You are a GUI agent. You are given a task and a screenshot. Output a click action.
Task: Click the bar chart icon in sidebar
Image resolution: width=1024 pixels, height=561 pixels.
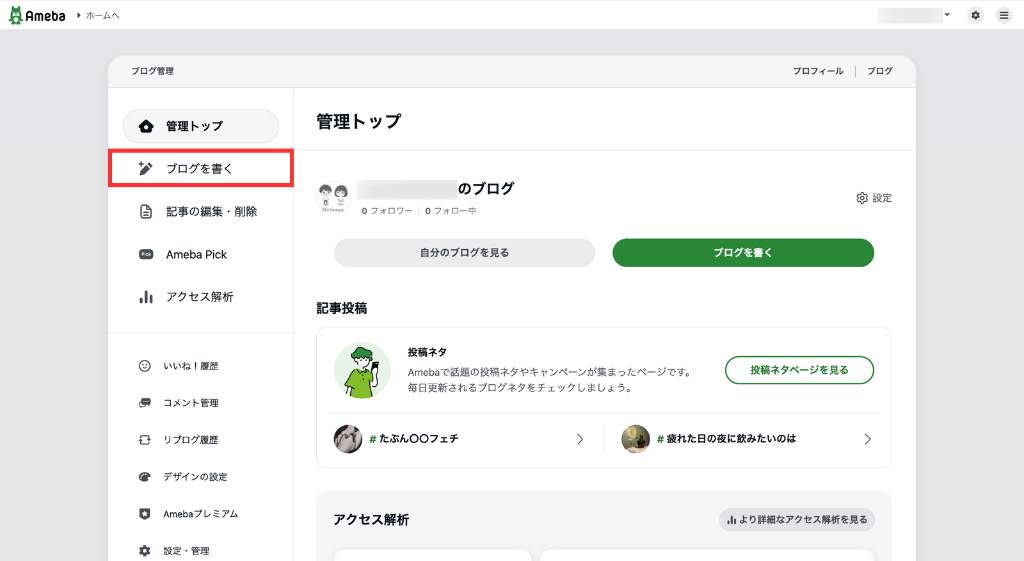[x=146, y=297]
